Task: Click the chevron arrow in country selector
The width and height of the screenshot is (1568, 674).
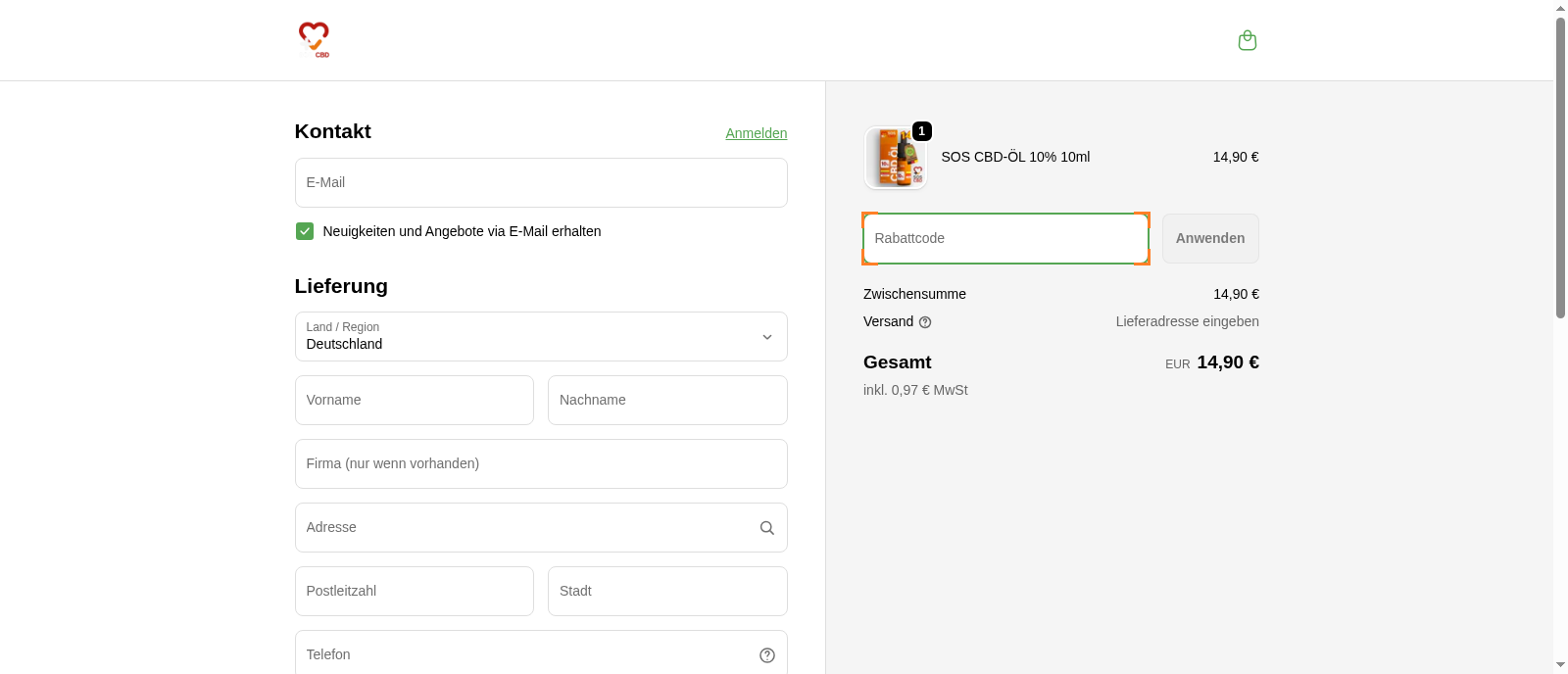Action: tap(766, 337)
